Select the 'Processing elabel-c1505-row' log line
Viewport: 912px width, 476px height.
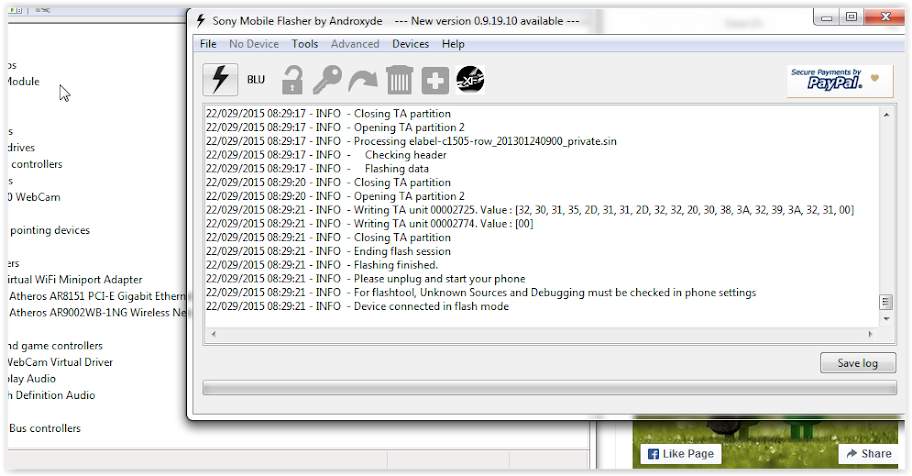pyautogui.click(x=411, y=141)
